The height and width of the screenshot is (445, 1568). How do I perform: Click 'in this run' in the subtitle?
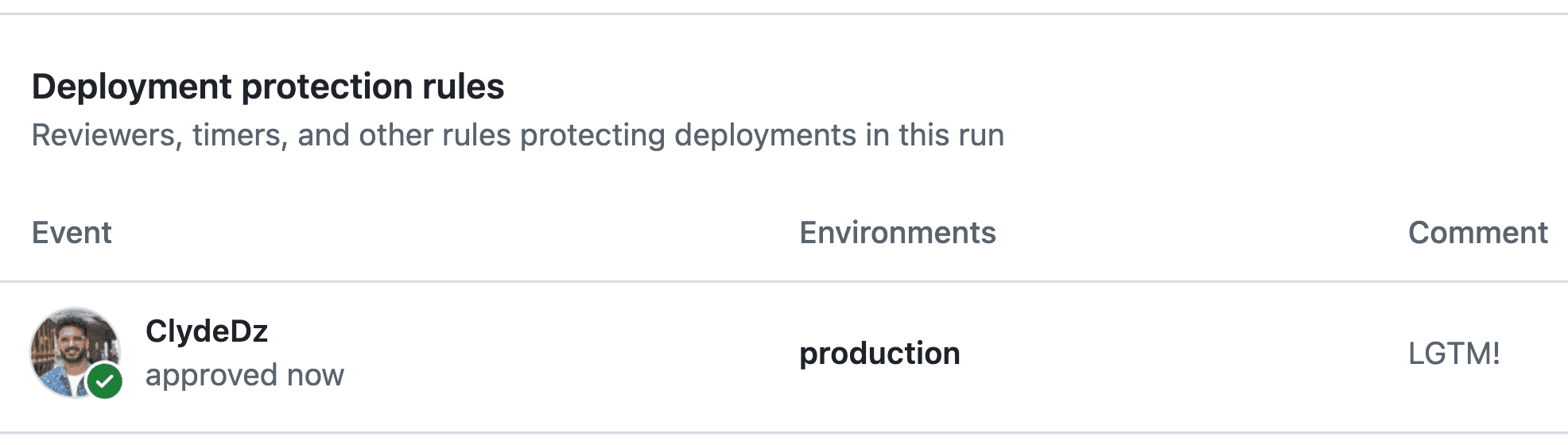935,135
